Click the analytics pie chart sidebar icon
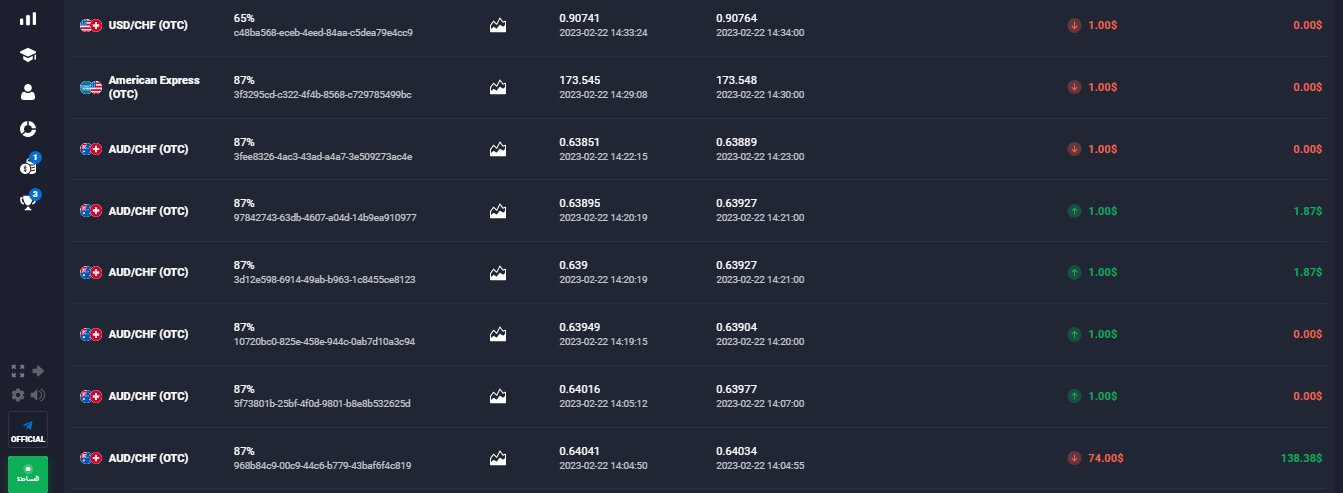Screen dimensions: 1343x493 pos(28,129)
